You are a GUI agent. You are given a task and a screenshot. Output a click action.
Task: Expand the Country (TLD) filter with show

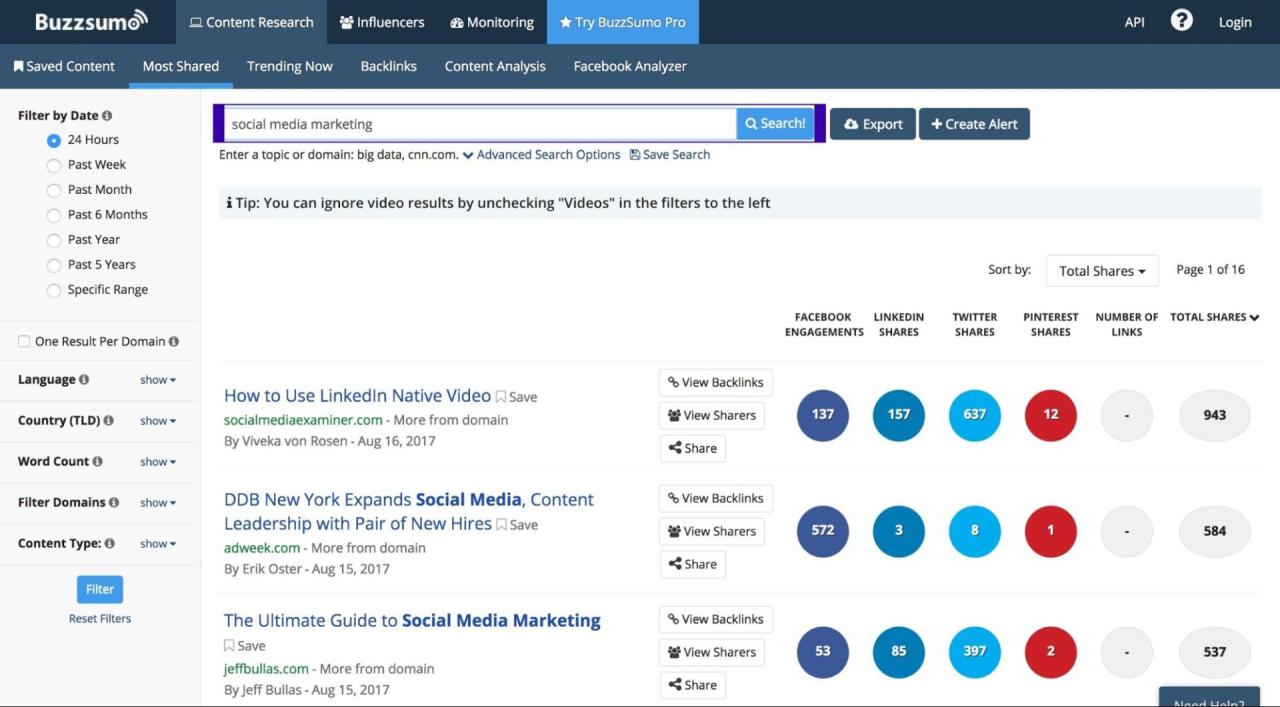coord(158,421)
